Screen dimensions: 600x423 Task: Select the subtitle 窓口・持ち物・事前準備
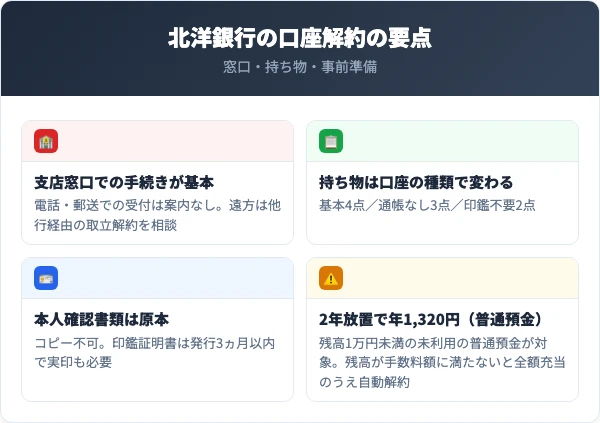pos(300,67)
